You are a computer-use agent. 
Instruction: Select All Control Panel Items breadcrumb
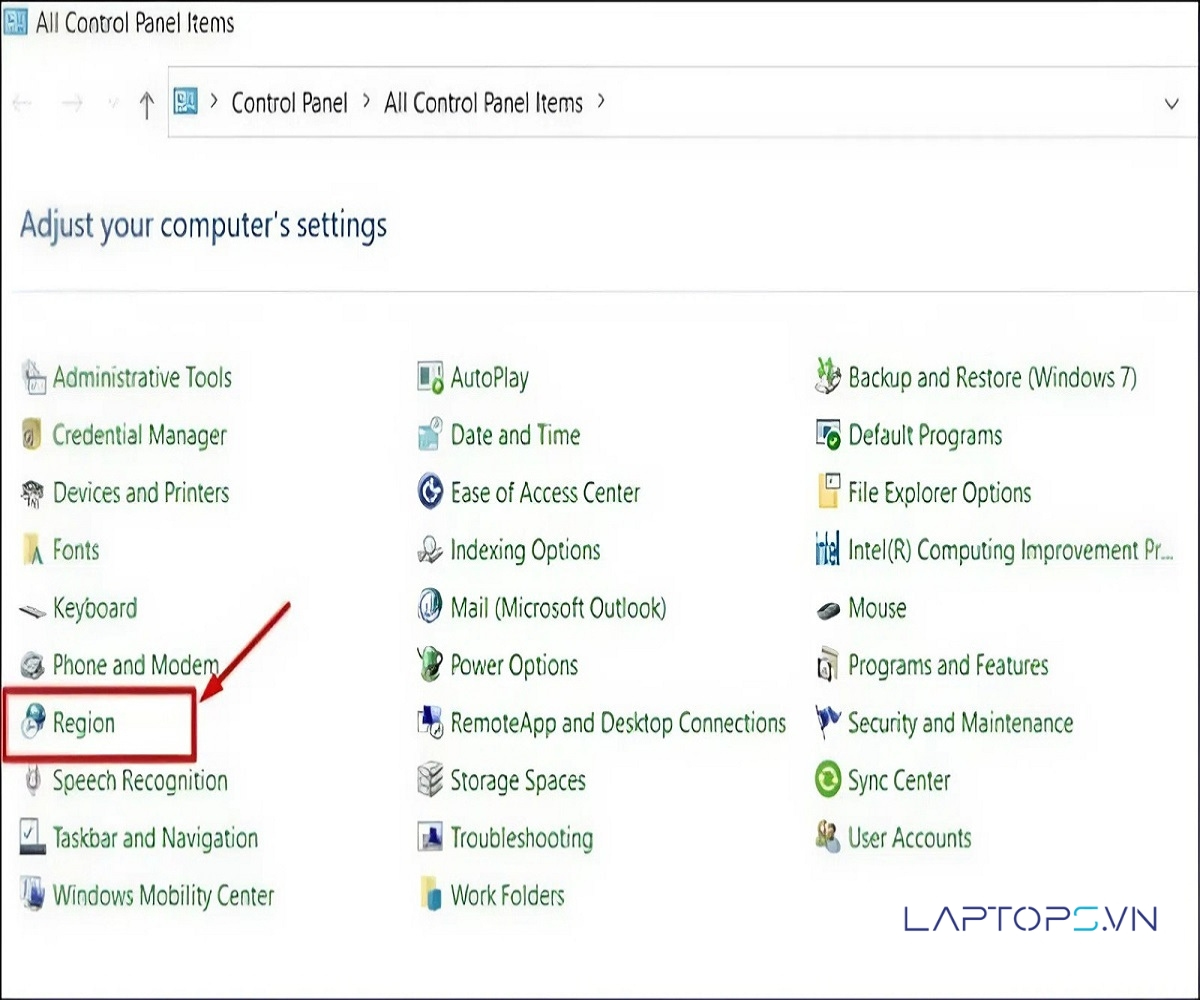(483, 103)
